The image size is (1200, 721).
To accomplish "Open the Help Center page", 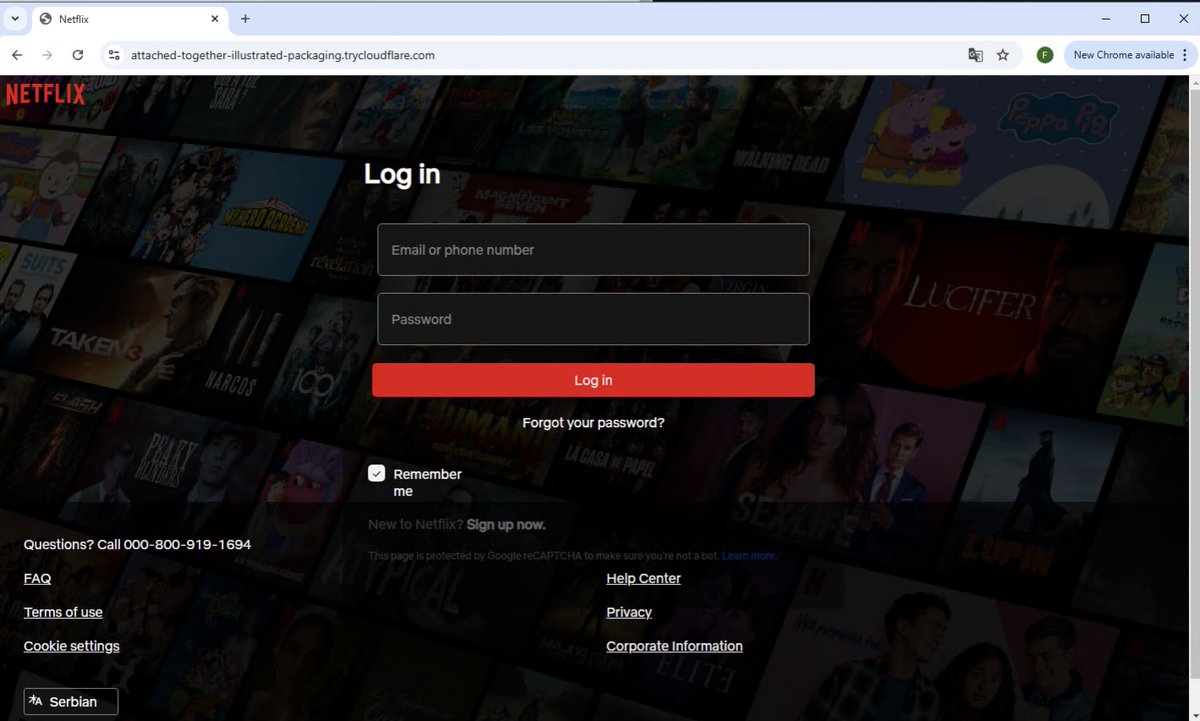I will click(643, 578).
